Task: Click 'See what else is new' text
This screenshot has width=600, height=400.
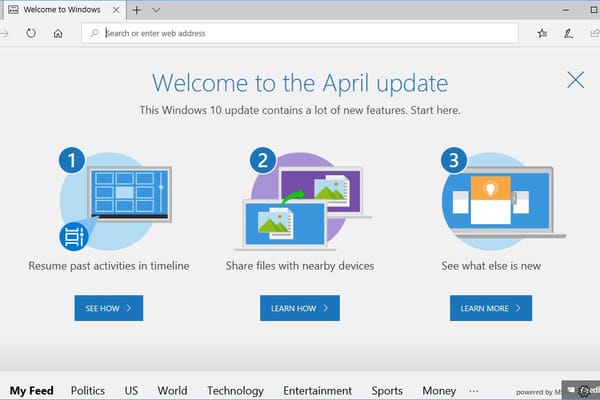Action: coord(491,266)
